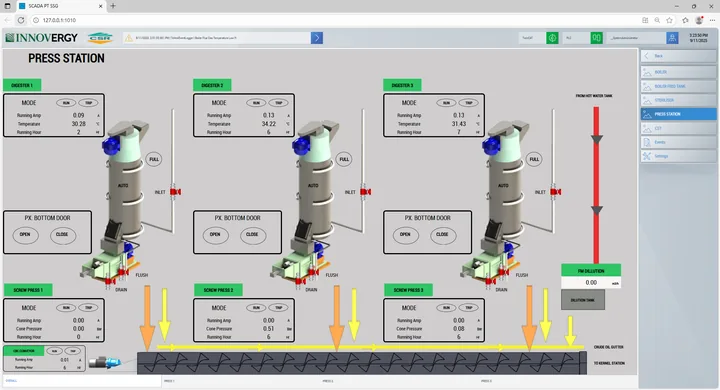Click Digester 2 FULL level indicator
Image resolution: width=720 pixels, height=390 pixels.
point(344,159)
